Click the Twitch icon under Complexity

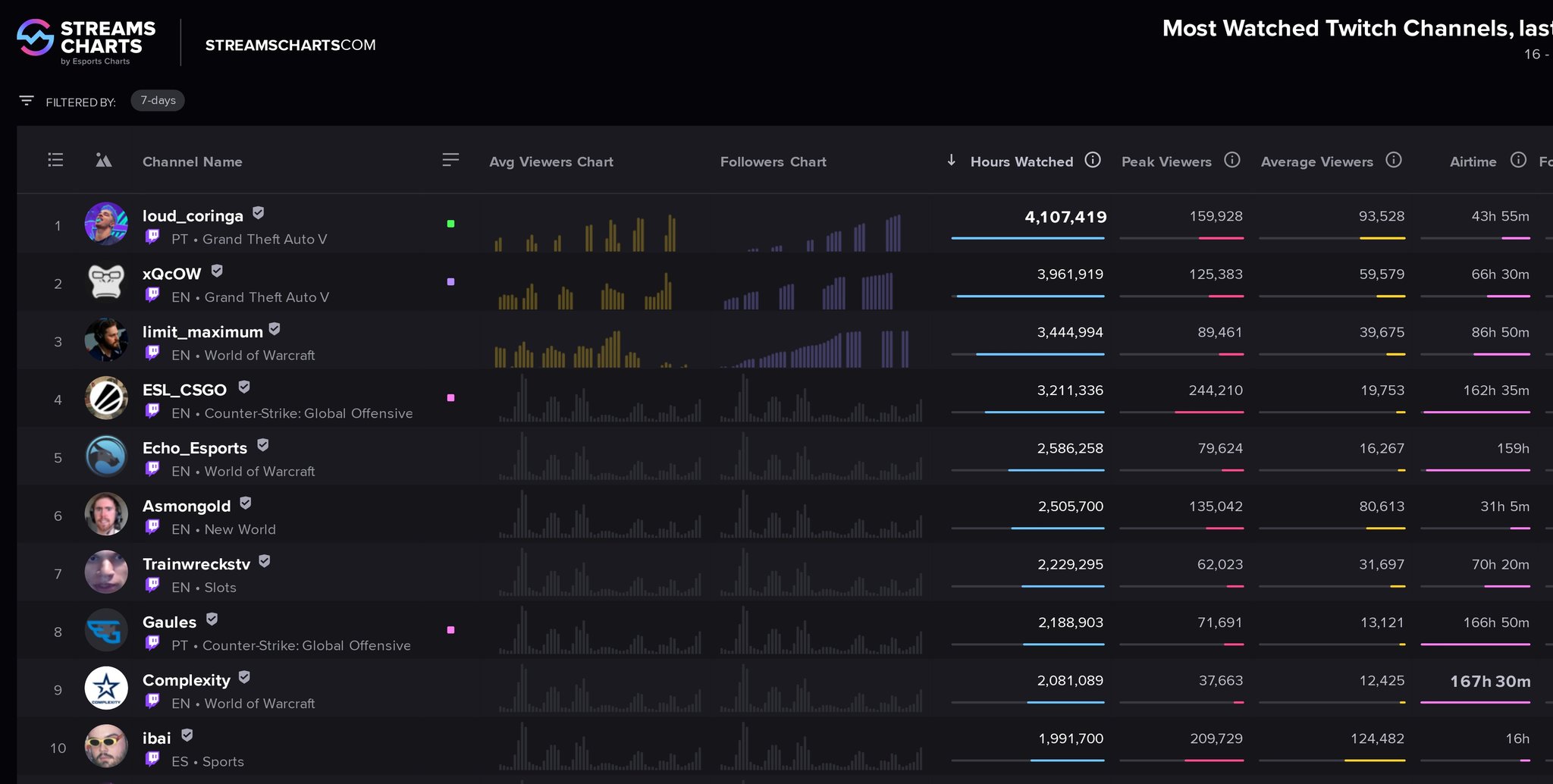pos(152,701)
